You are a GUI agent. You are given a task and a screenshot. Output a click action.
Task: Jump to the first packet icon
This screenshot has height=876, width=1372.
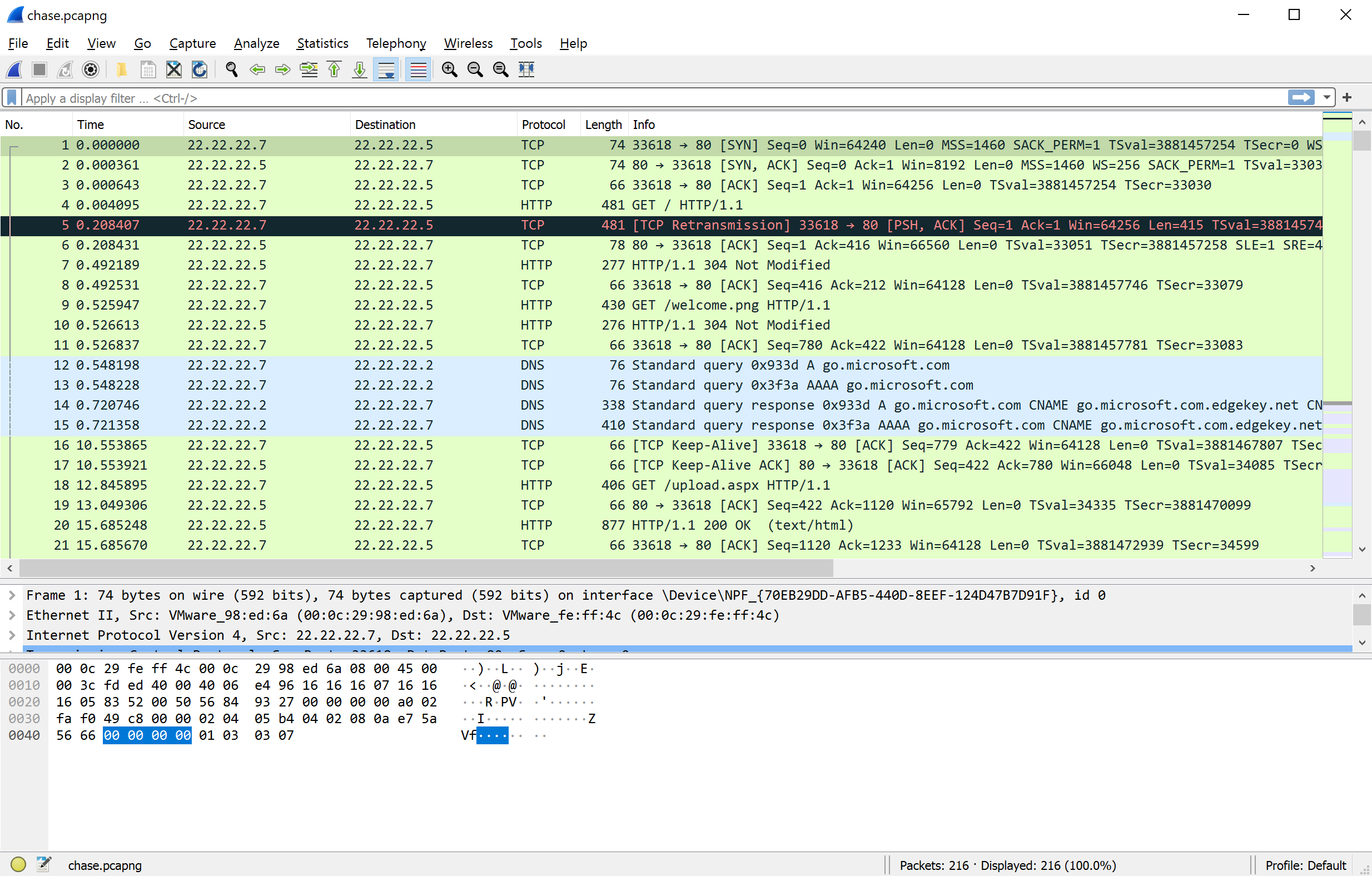335,69
